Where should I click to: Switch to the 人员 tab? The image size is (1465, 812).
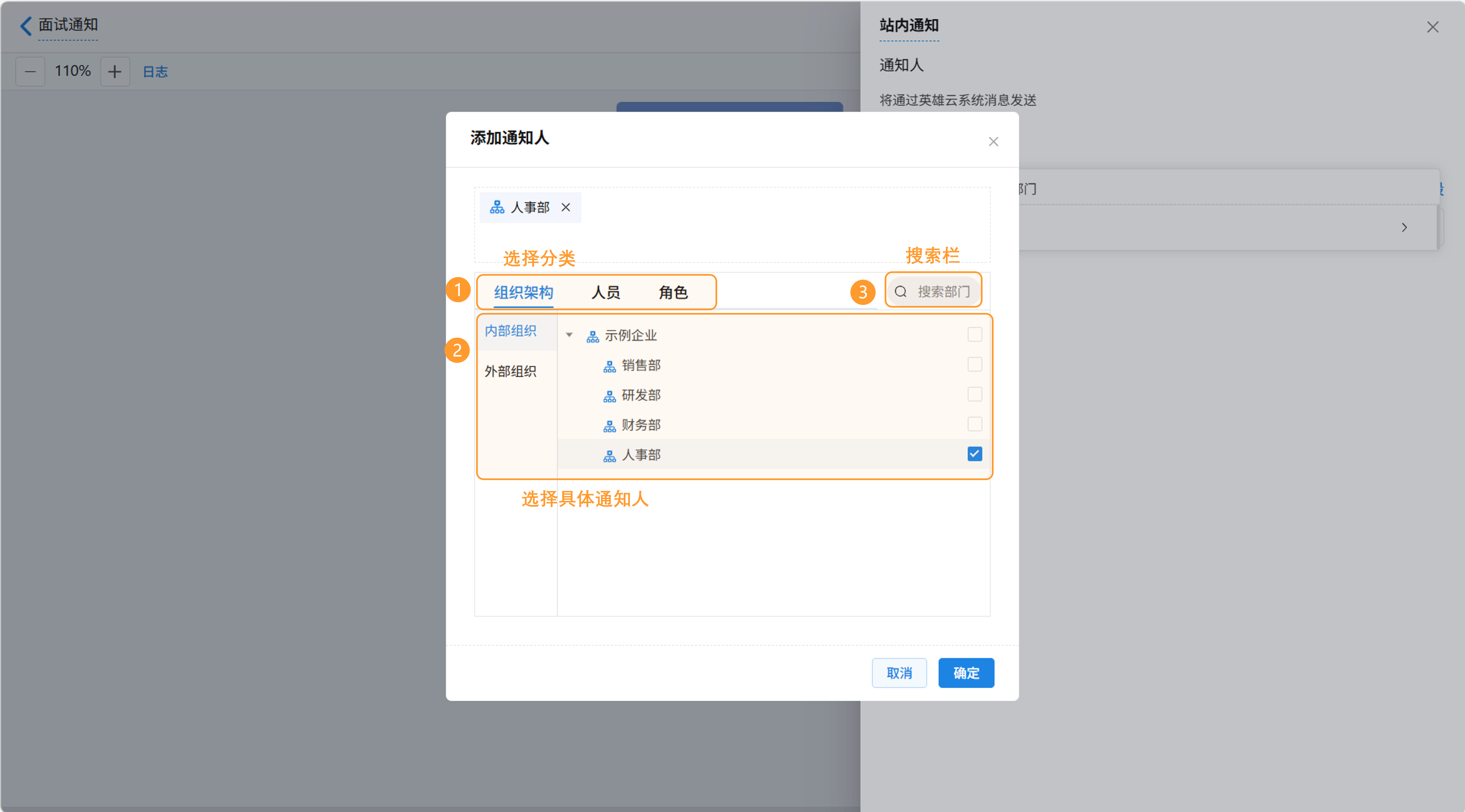tap(605, 292)
